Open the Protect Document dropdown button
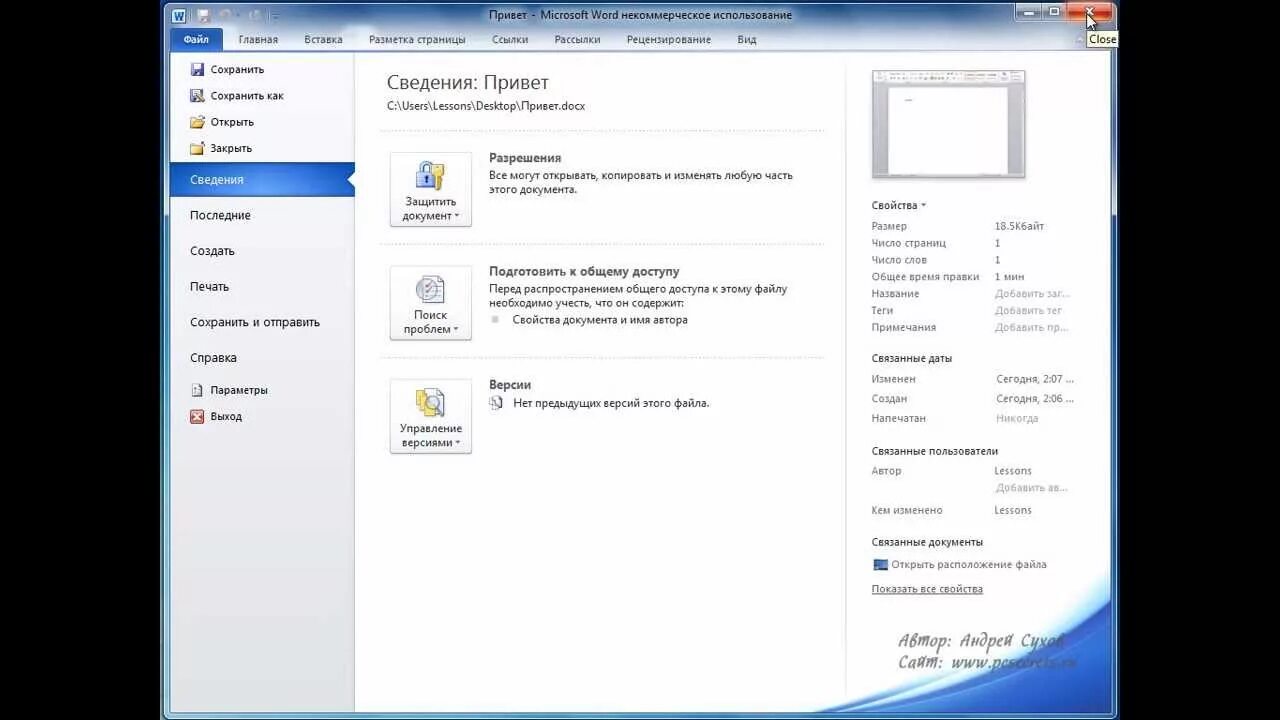The width and height of the screenshot is (1280, 720). coord(430,189)
